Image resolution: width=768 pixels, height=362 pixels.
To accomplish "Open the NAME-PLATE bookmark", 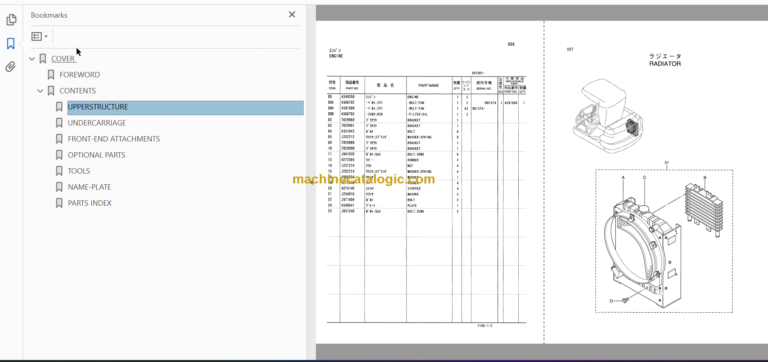I will click(89, 187).
